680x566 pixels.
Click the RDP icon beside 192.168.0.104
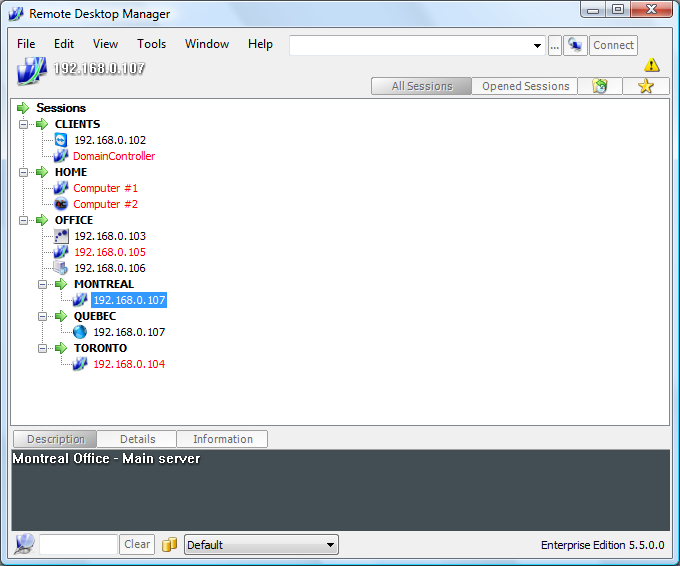(80, 364)
